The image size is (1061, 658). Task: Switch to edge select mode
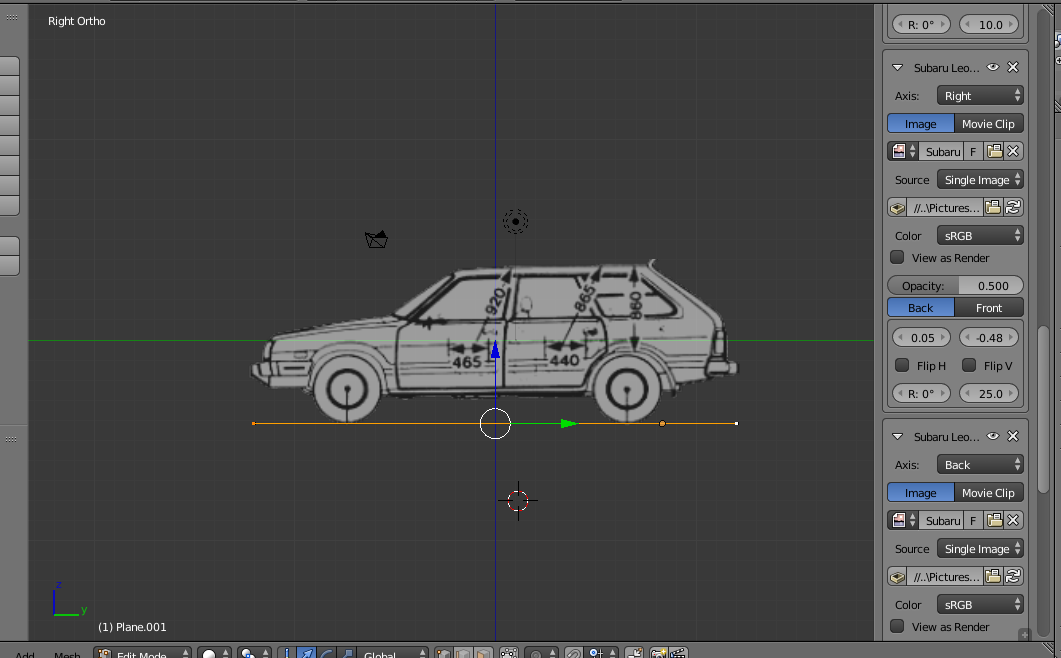[464, 653]
